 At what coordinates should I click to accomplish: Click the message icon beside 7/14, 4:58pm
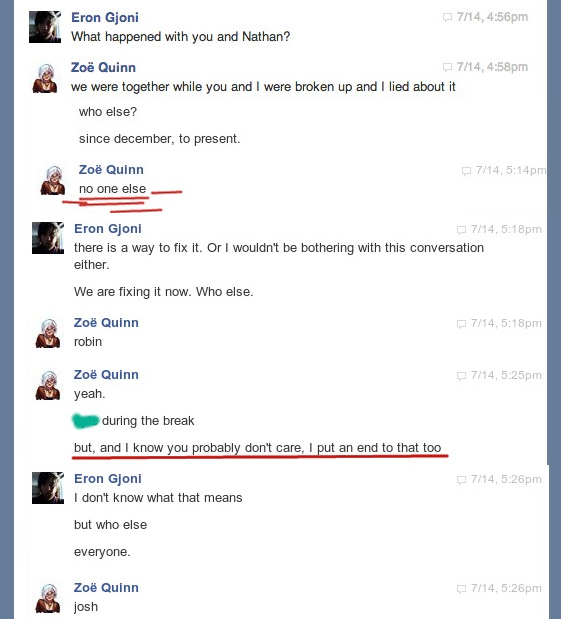coord(447,67)
